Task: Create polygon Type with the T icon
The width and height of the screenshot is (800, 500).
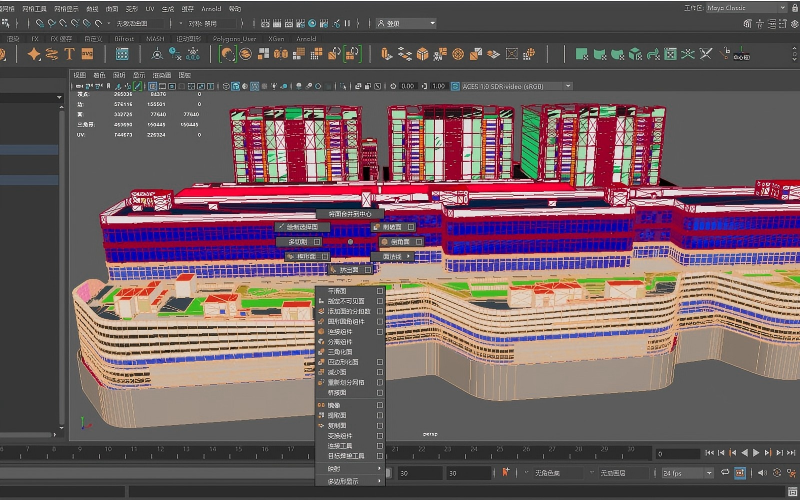Action: click(x=69, y=54)
